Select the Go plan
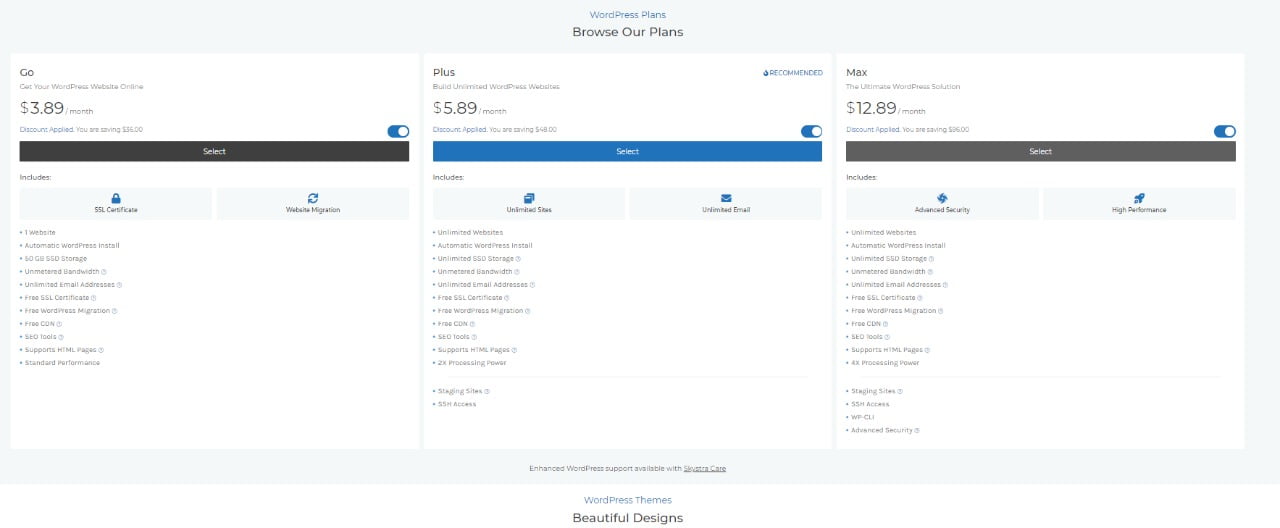This screenshot has width=1280, height=528. (x=214, y=151)
